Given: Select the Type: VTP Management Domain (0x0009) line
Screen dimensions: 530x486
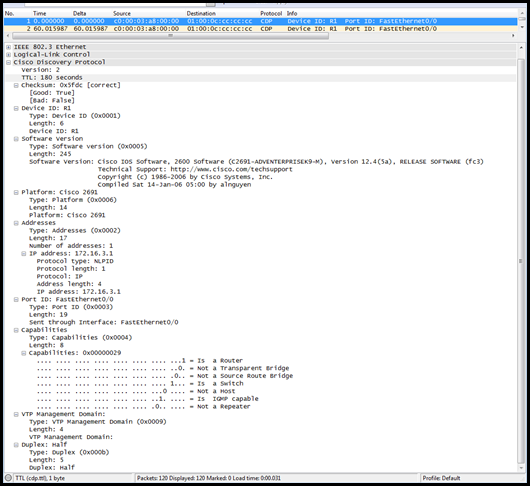Looking at the screenshot, I should point(98,422).
